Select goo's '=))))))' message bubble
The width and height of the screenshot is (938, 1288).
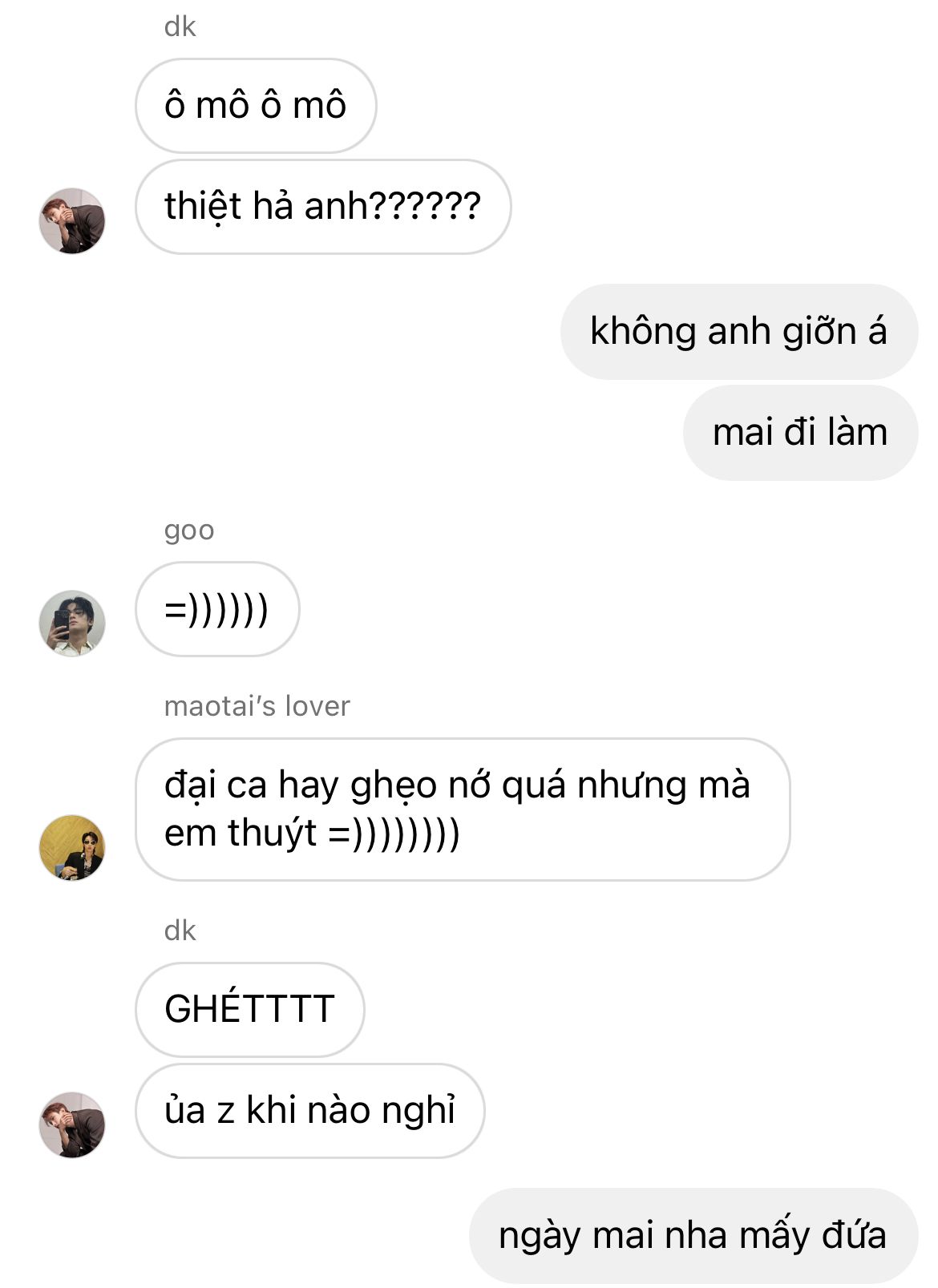pos(217,609)
